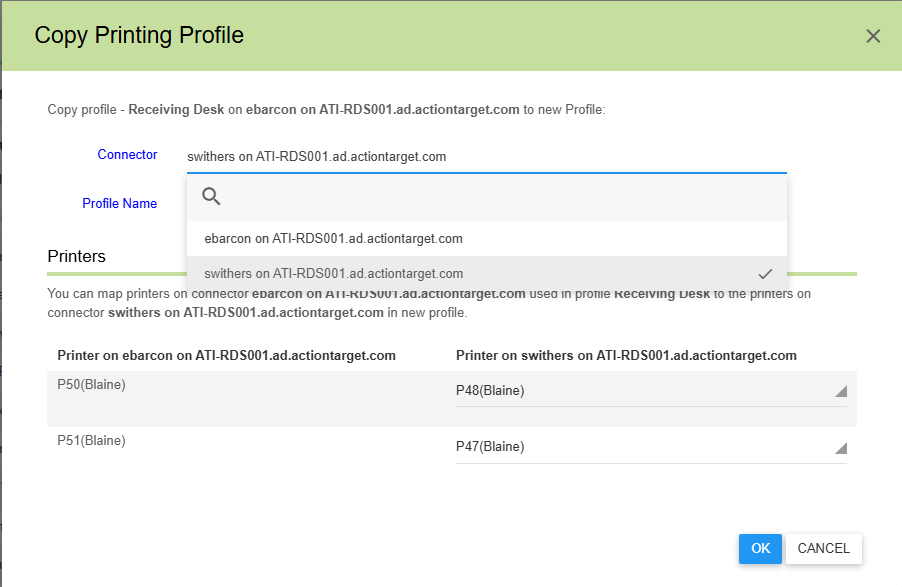Screen dimensions: 902x587
Task: Click the P47(Blaine) mapped printer value
Action: (490, 447)
